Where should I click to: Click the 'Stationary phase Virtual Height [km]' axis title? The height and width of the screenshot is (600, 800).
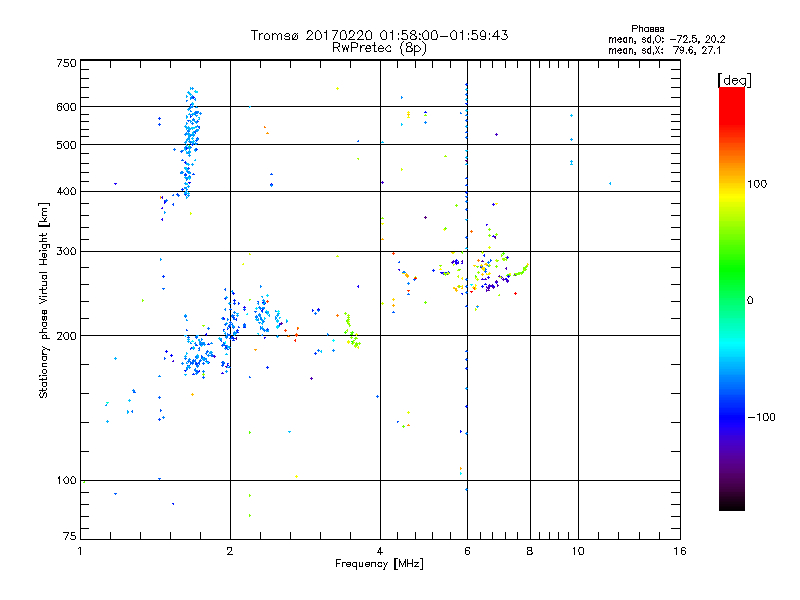point(44,301)
